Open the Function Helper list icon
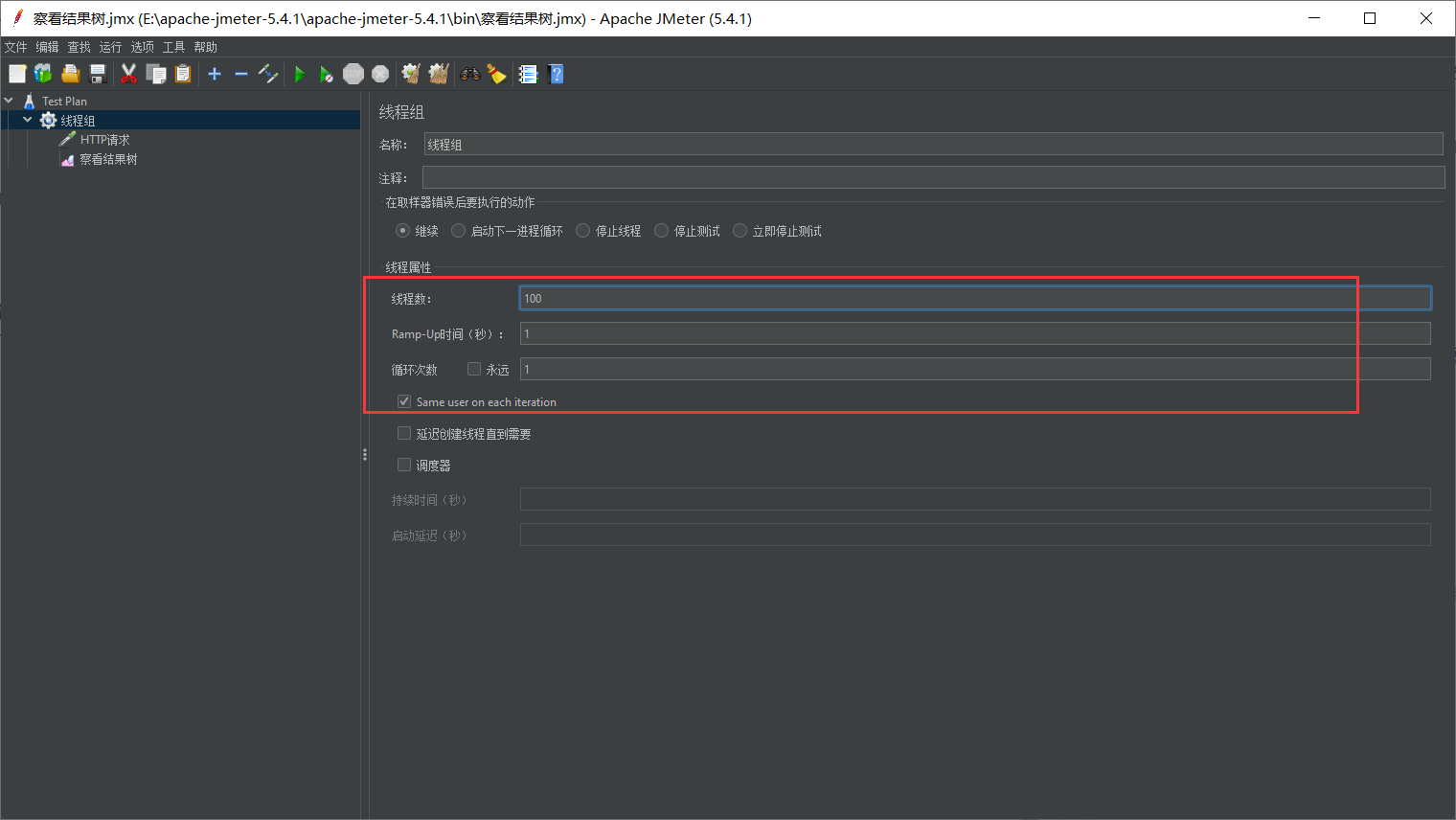 [x=528, y=74]
